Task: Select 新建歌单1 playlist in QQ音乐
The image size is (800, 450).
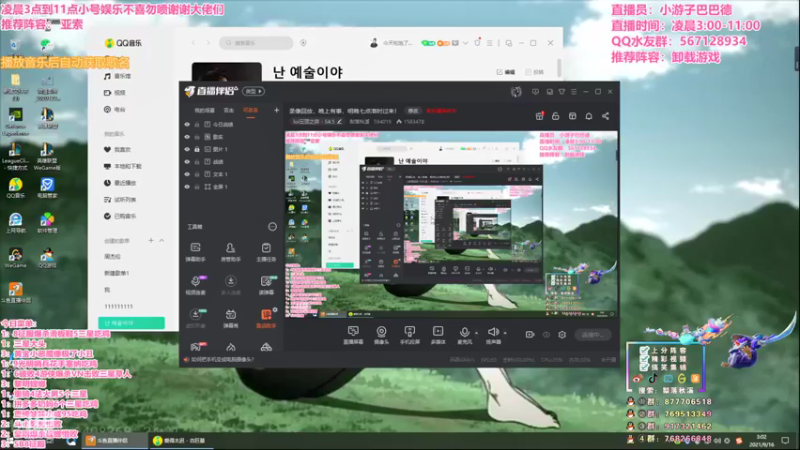Action: coord(117,273)
